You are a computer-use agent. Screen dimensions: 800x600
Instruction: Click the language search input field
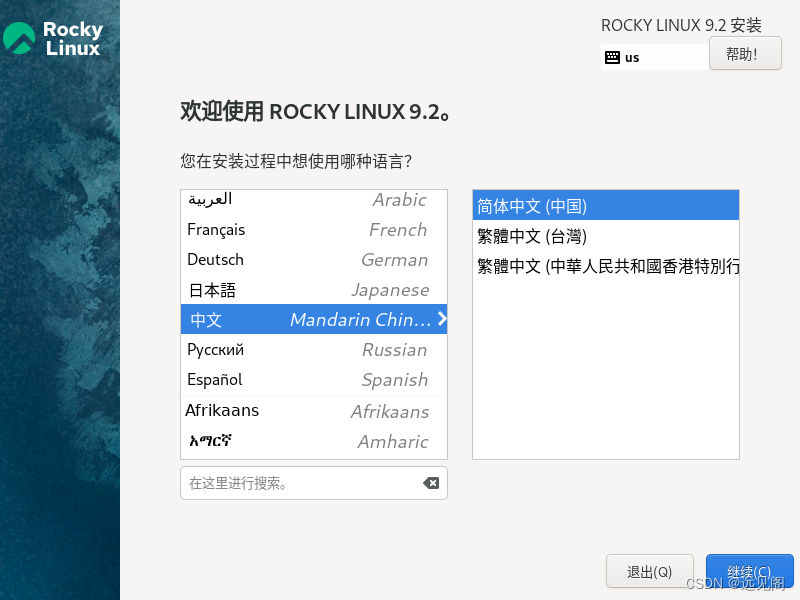pyautogui.click(x=314, y=483)
